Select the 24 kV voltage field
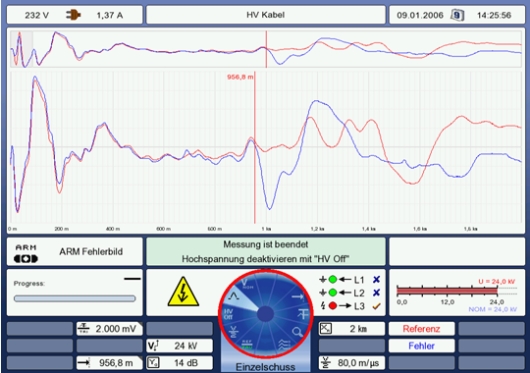Screen dimensions: 530x373 (x=180, y=346)
